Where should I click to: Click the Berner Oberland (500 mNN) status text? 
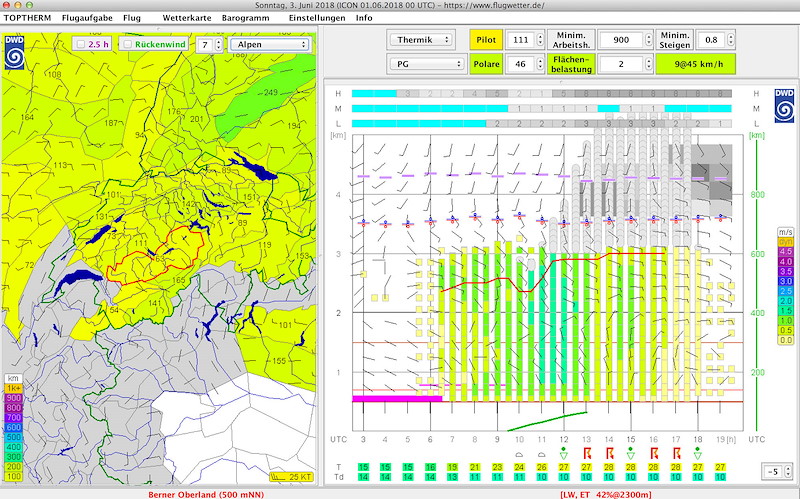(x=206, y=494)
